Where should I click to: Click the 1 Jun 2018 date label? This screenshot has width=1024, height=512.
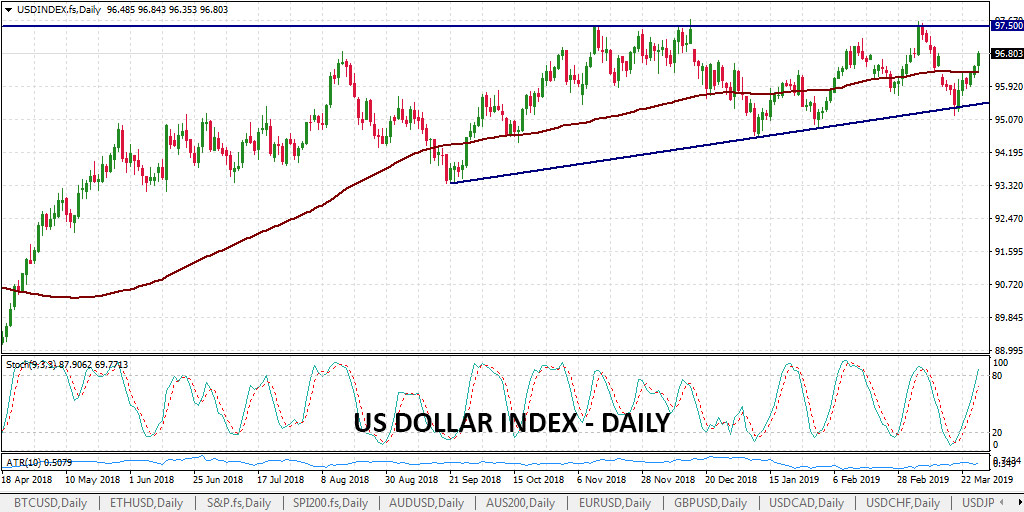(x=152, y=479)
